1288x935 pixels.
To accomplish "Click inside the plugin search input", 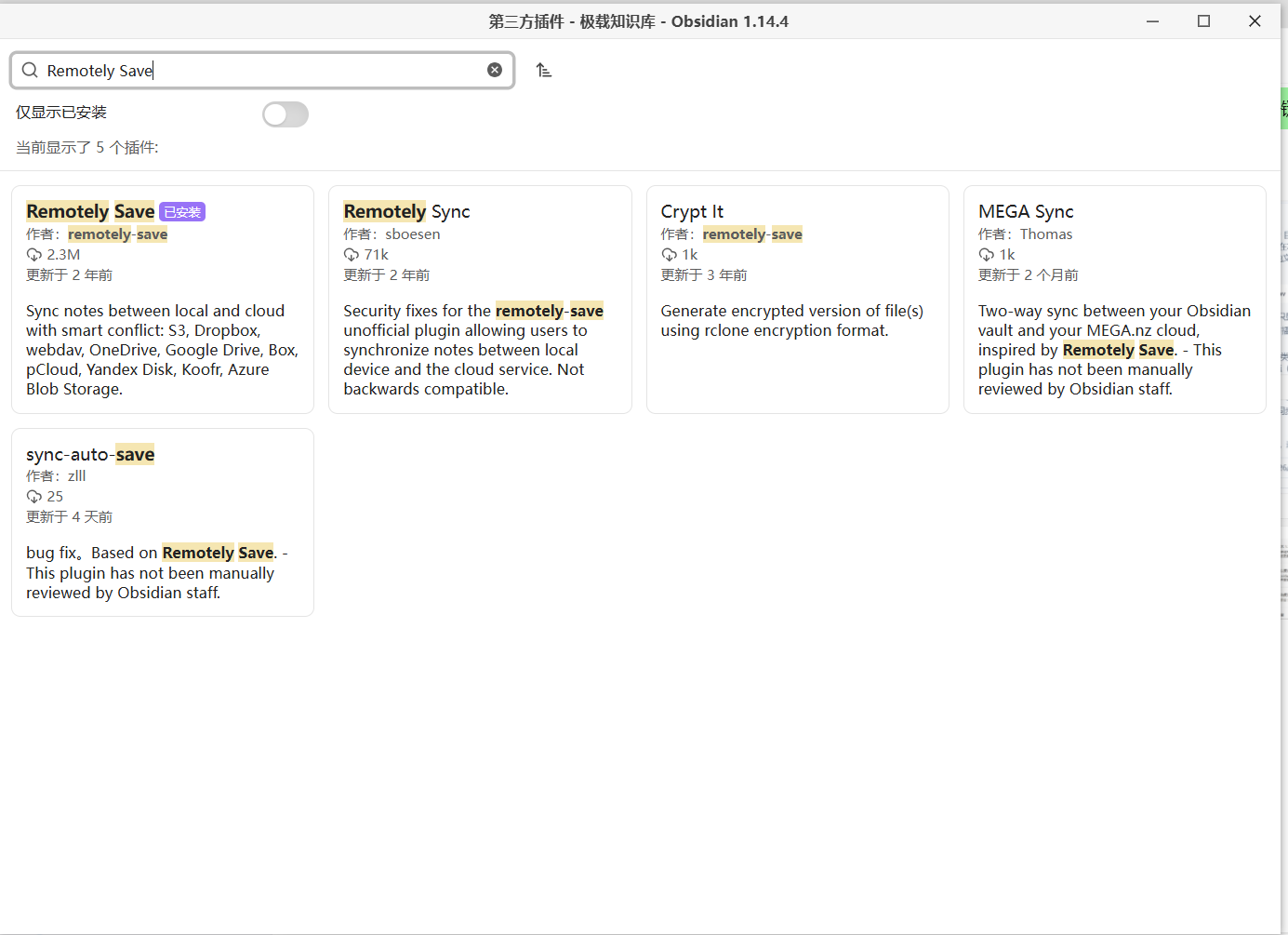I will (x=262, y=70).
